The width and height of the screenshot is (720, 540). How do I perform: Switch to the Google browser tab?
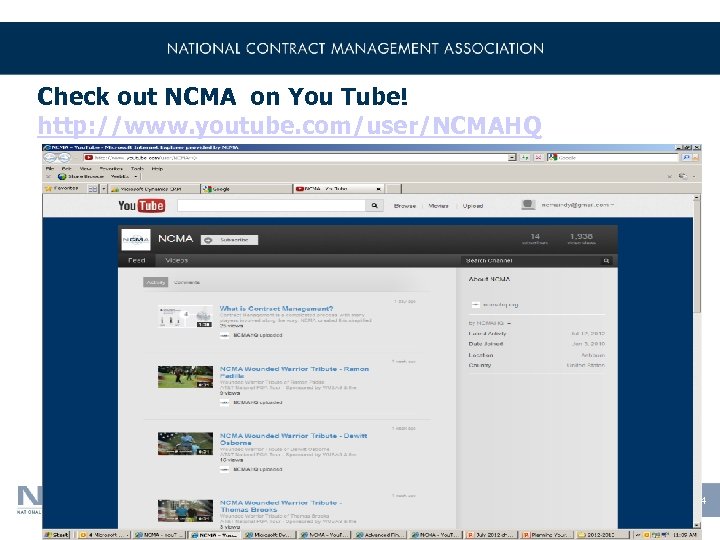click(247, 189)
